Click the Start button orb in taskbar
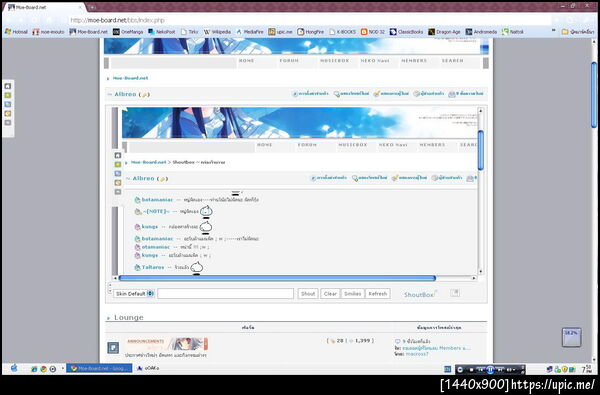The width and height of the screenshot is (600, 395). pos(14,369)
